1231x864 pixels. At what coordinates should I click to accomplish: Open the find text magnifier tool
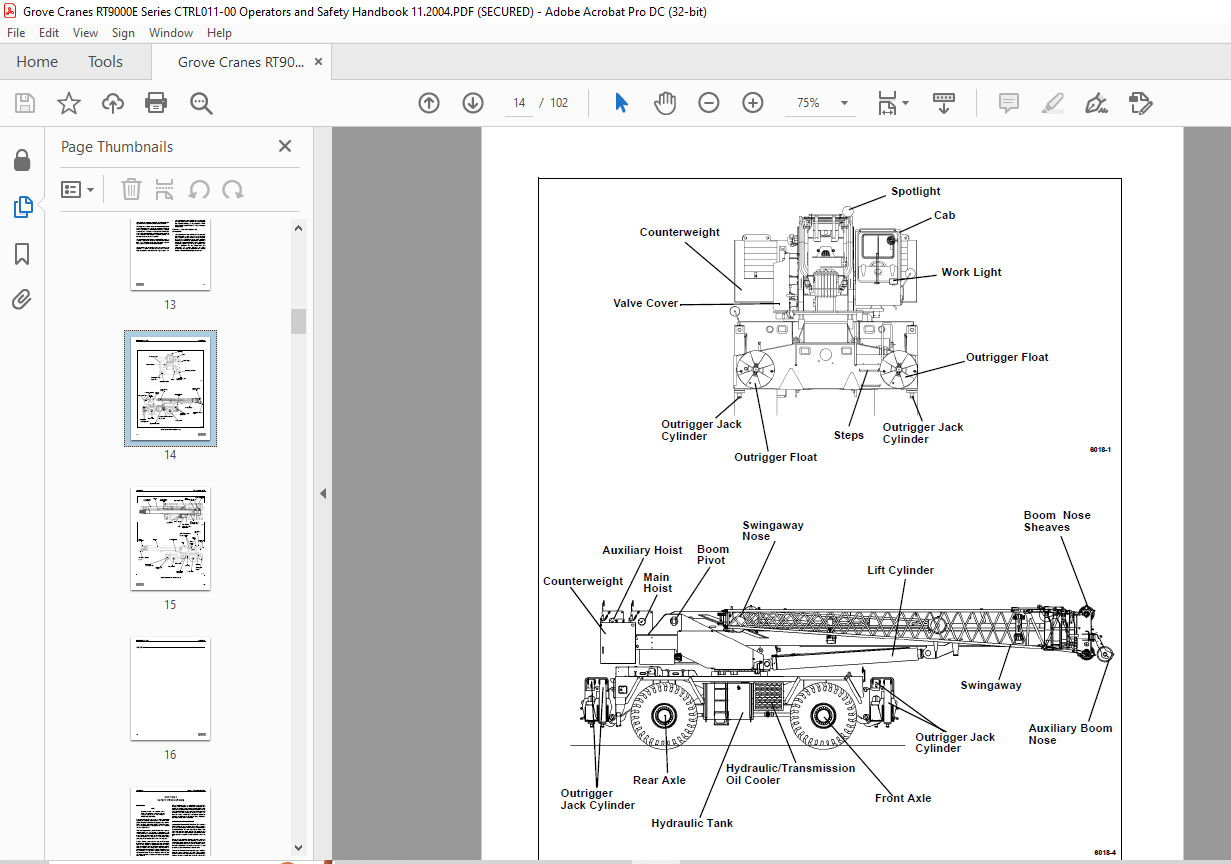(201, 103)
